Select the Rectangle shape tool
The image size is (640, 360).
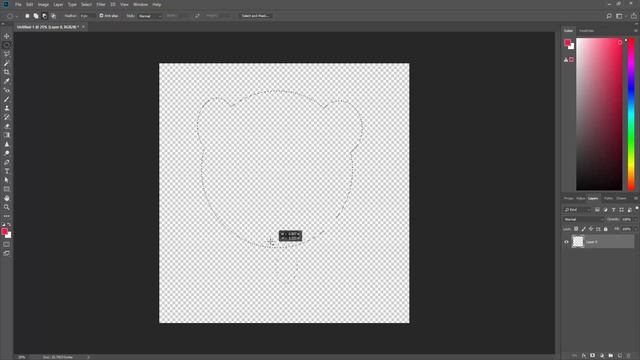click(7, 189)
